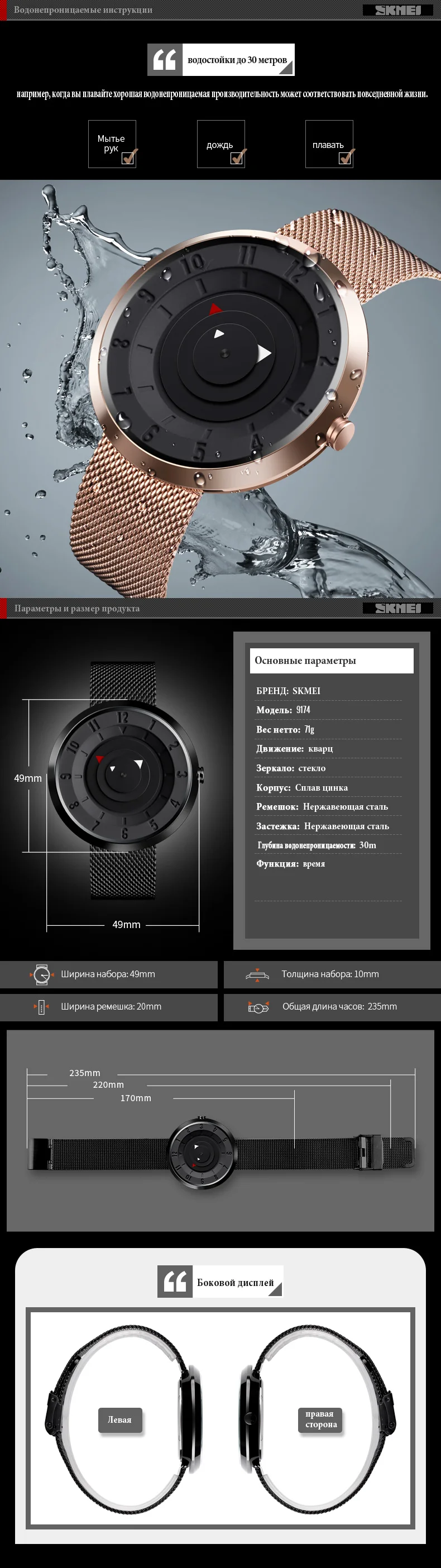Click the 170mm length label
441x1568 pixels.
[x=136, y=1098]
